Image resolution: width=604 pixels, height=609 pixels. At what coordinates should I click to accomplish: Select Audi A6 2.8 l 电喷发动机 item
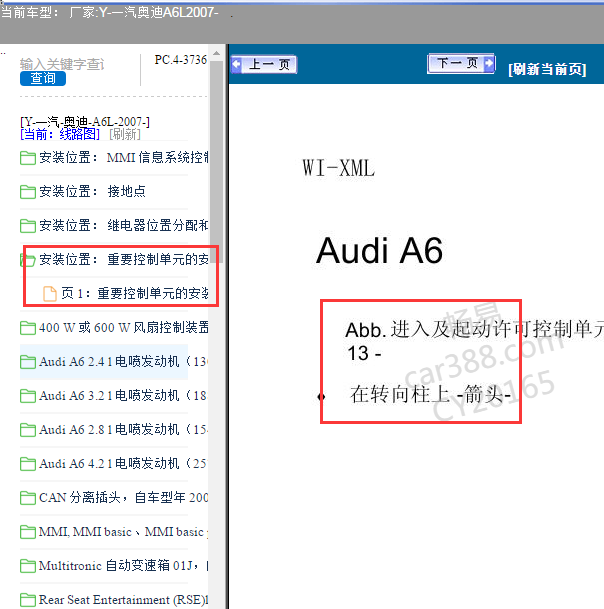point(124,430)
